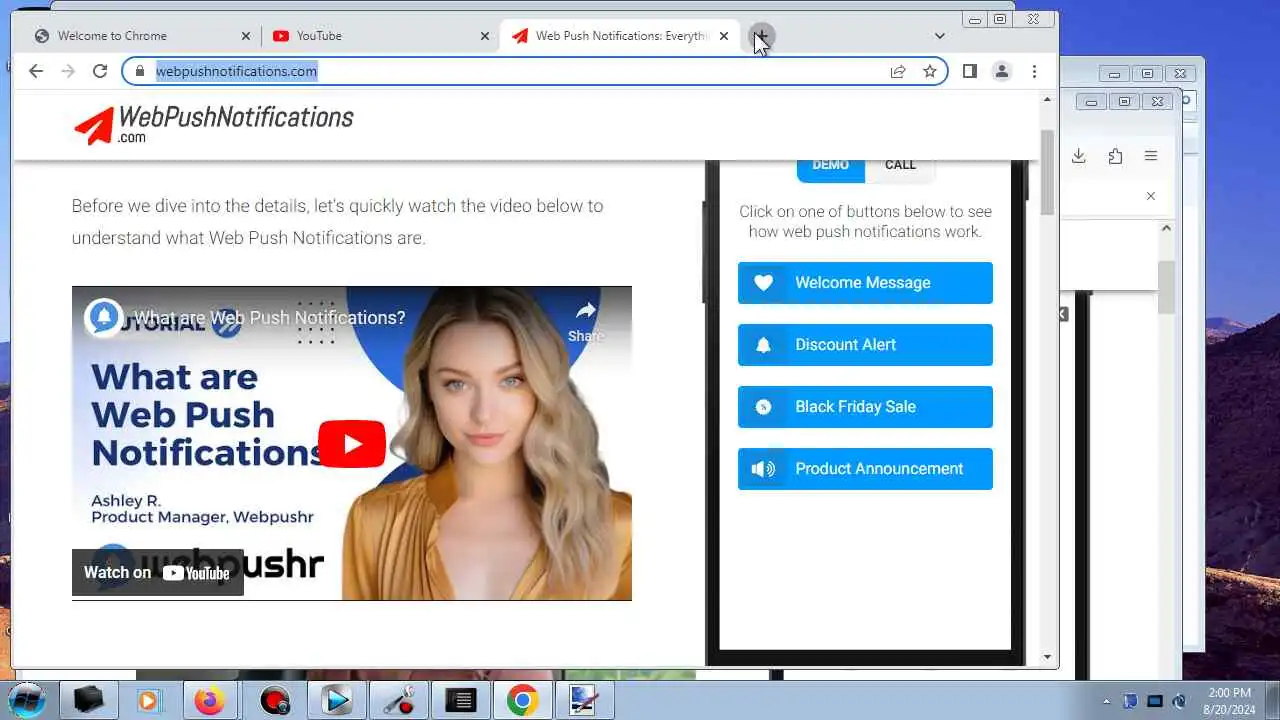
Task: Click the video Share arrow
Action: point(586,321)
